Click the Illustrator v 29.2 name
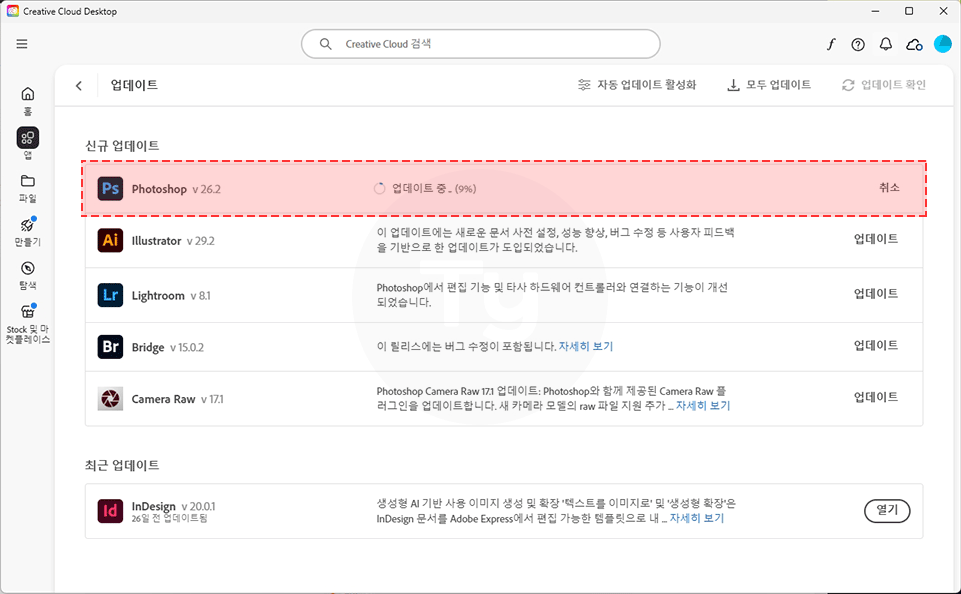The width and height of the screenshot is (961, 594). [173, 240]
